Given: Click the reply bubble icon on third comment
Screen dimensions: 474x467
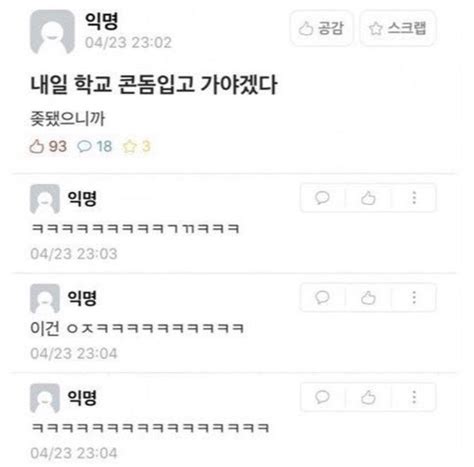Looking at the screenshot, I should tap(322, 397).
